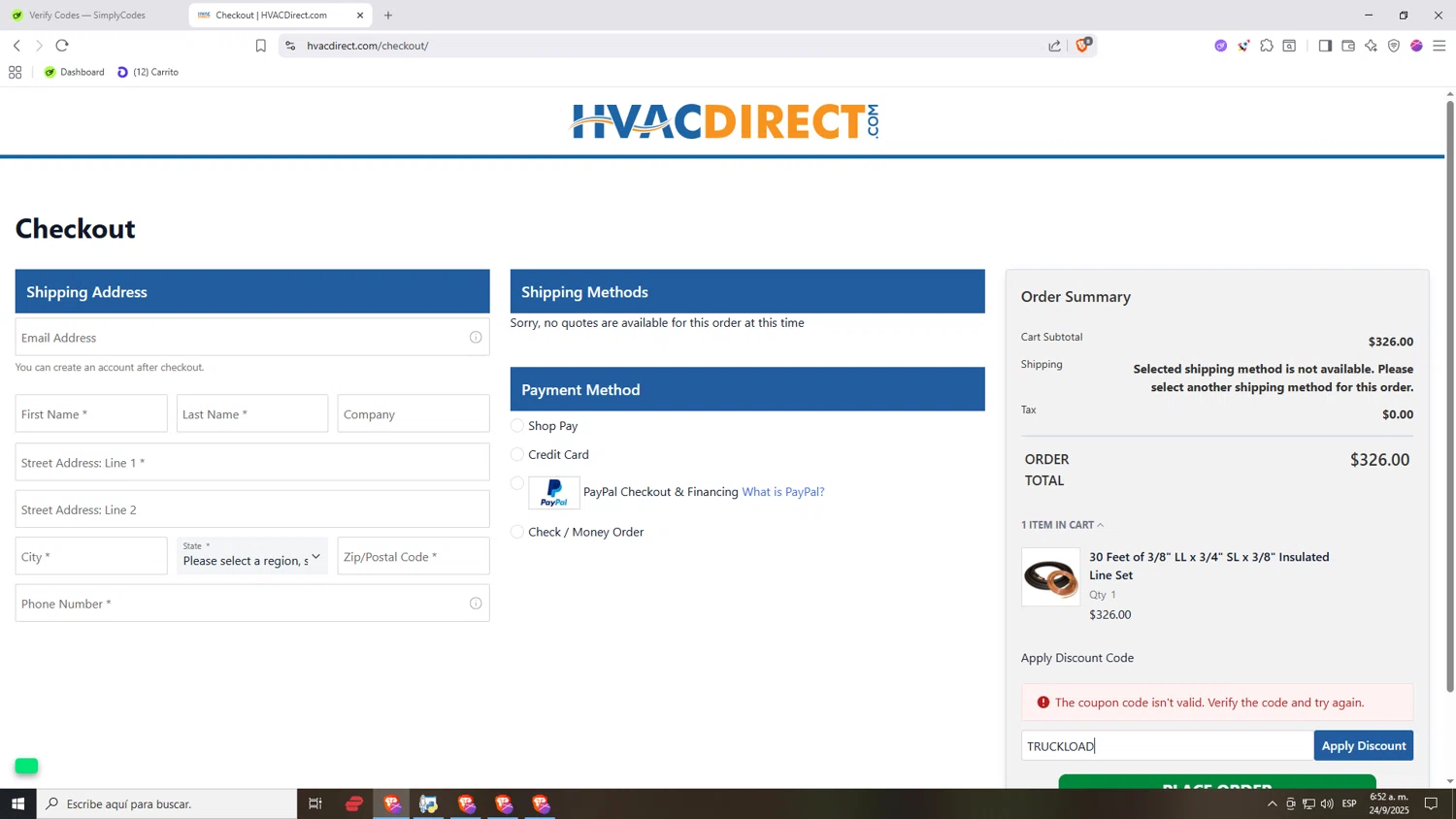Viewport: 1456px width, 819px height.
Task: Open the red app in taskbar
Action: (x=354, y=803)
